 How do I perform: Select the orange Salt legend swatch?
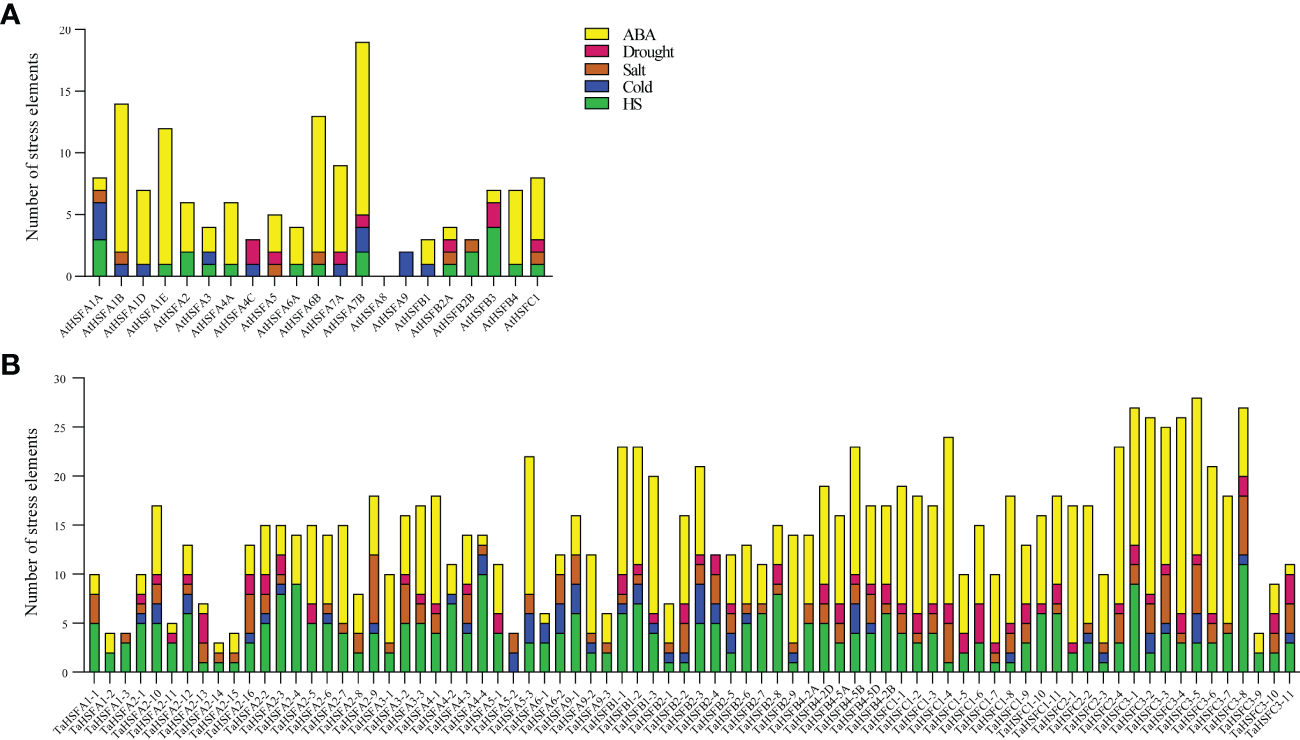[x=597, y=69]
